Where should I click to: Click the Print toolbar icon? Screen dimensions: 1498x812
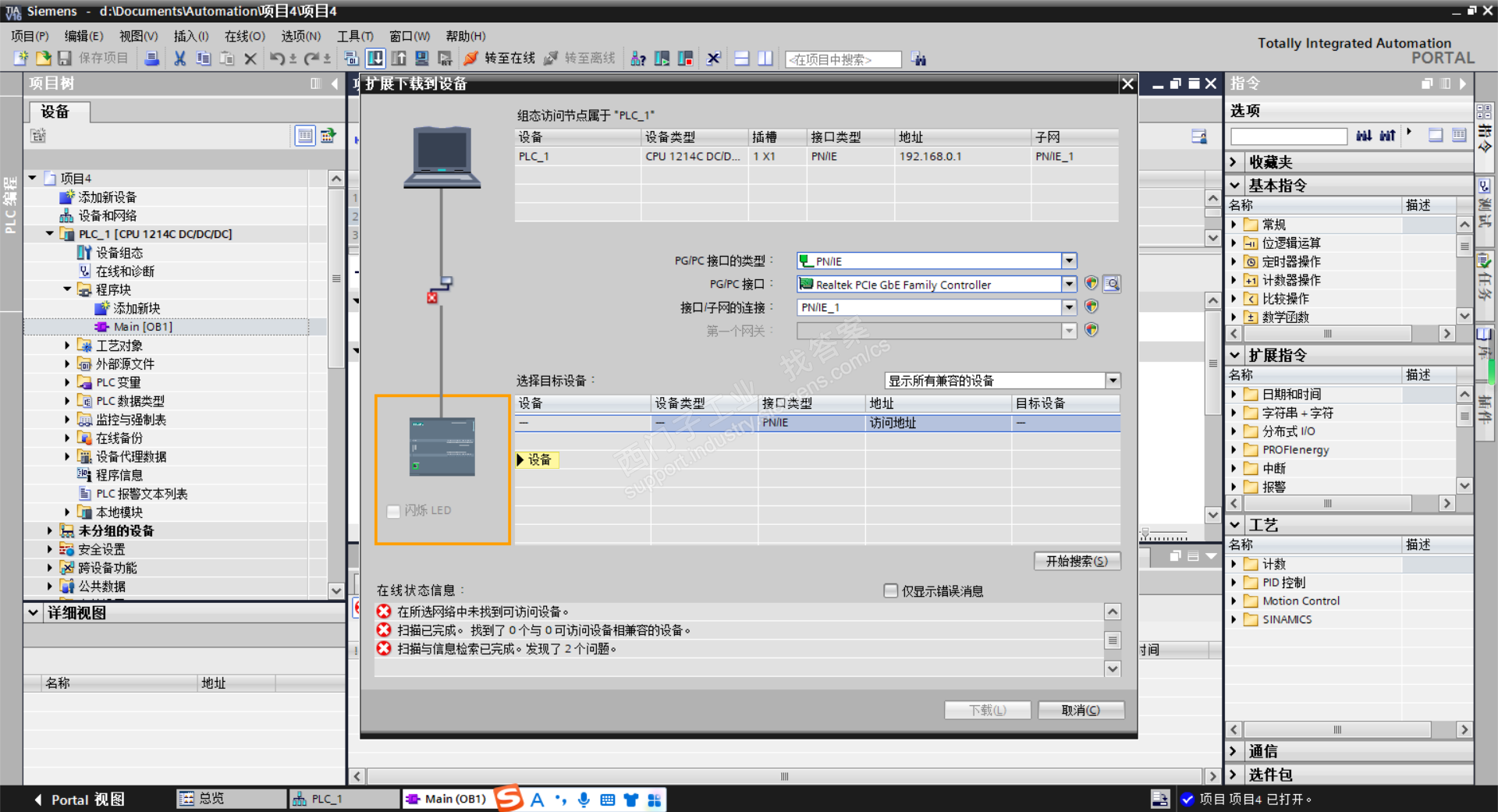tap(152, 59)
